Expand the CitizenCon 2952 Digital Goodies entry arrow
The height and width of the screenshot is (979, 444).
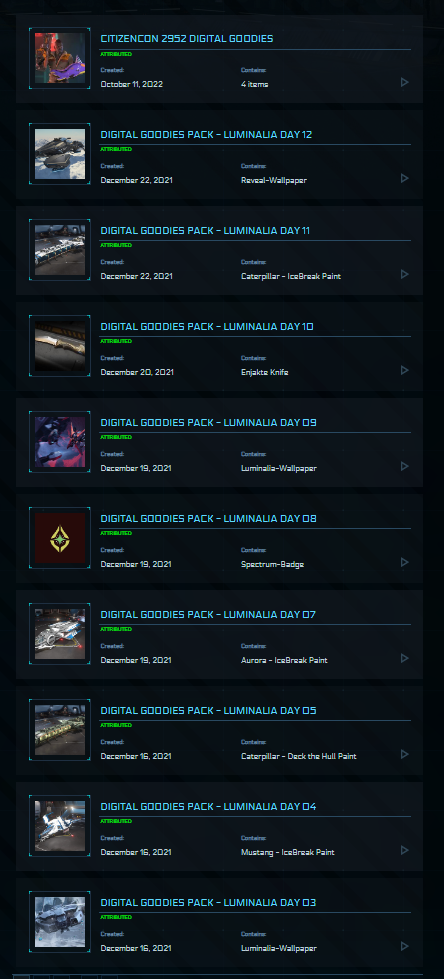coord(405,82)
